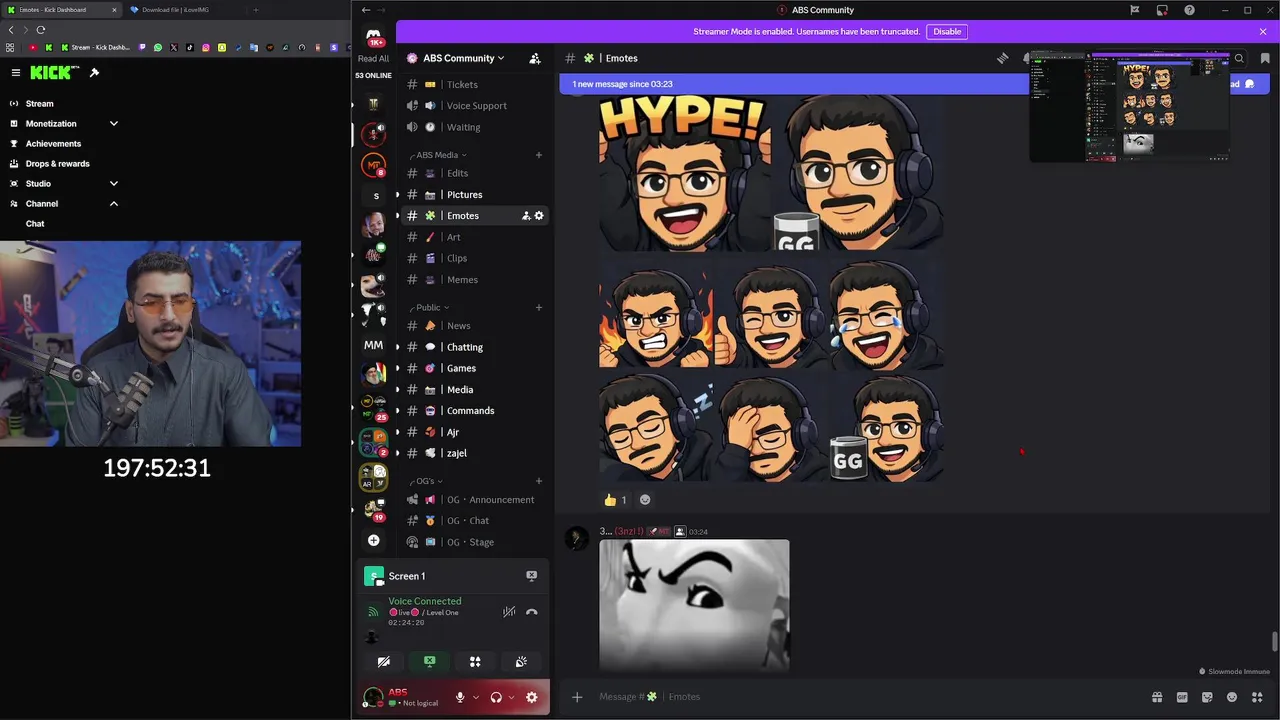The width and height of the screenshot is (1280, 720).
Task: Open Achievements in Kick dashboard
Action: pyautogui.click(x=53, y=144)
